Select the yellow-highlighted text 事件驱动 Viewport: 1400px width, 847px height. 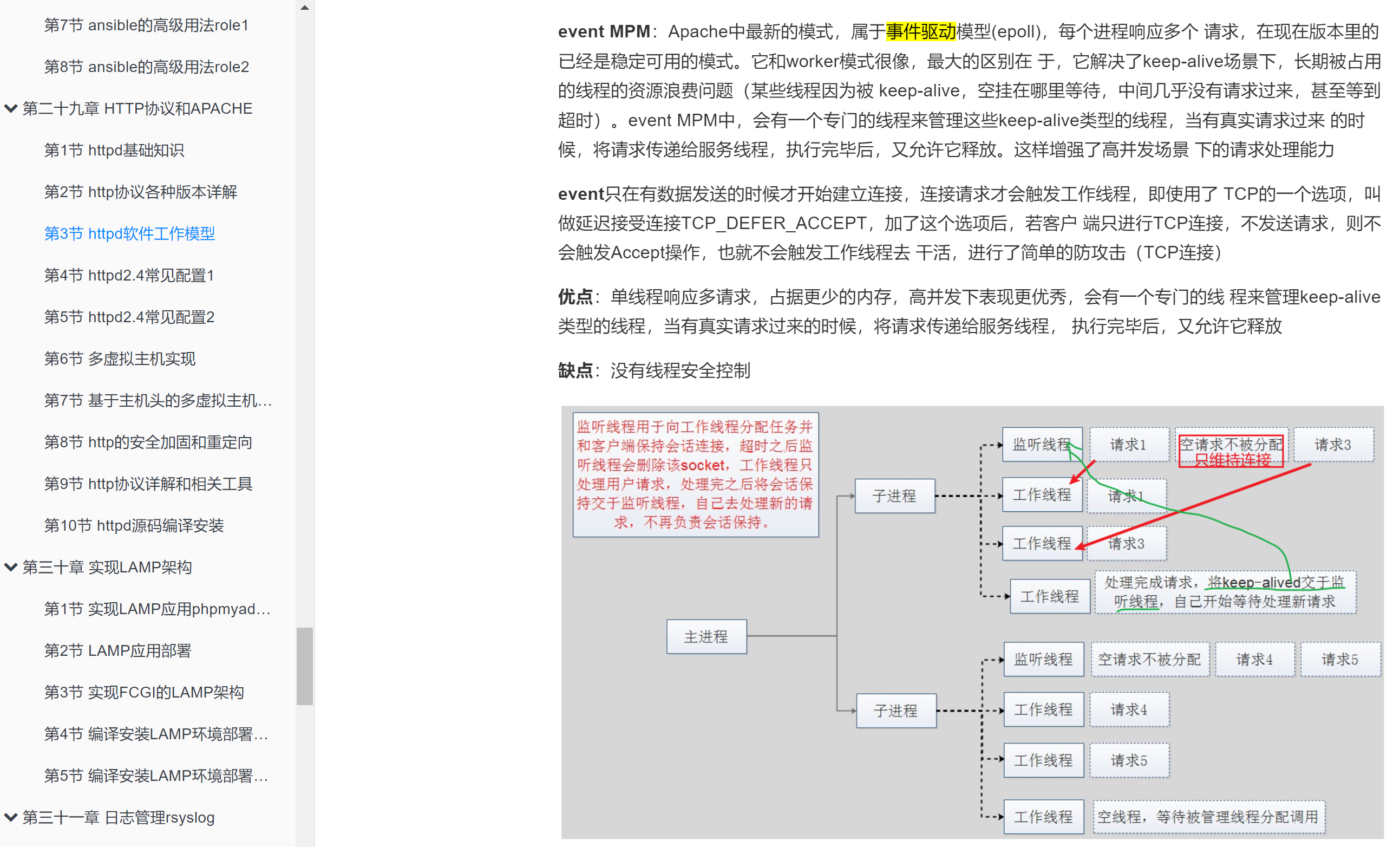tap(921, 31)
